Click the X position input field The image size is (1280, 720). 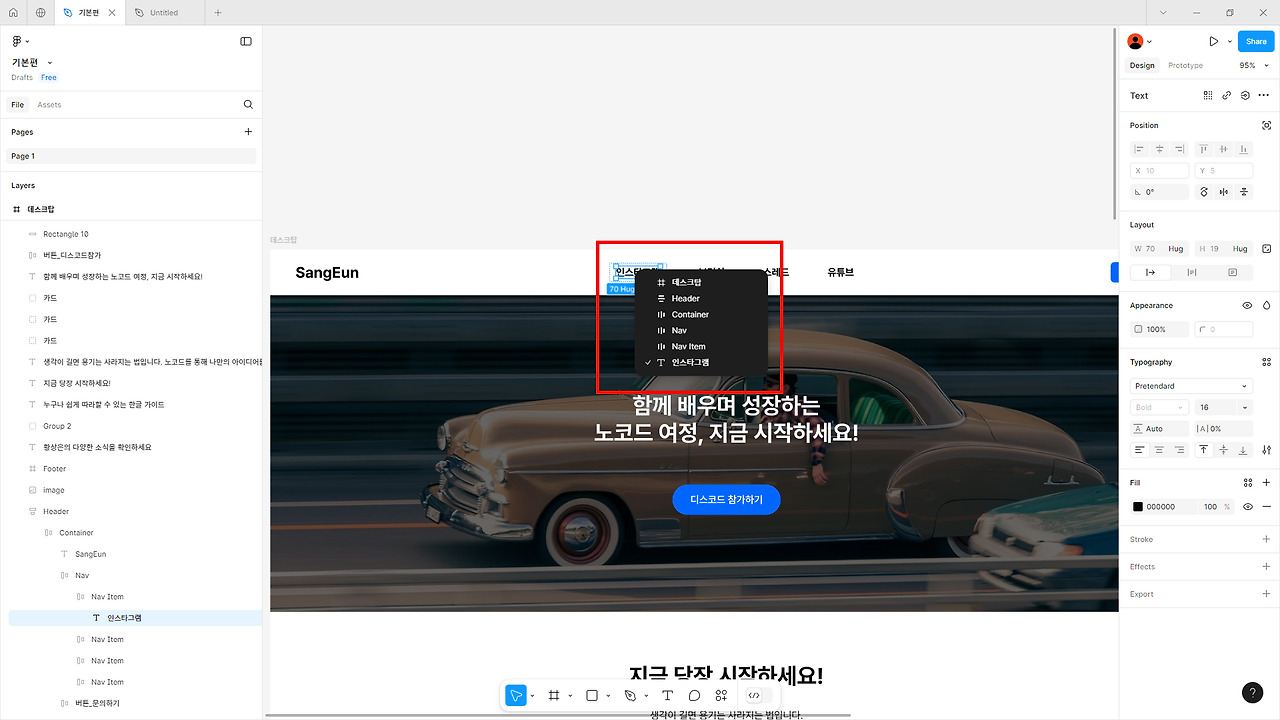click(x=1158, y=170)
